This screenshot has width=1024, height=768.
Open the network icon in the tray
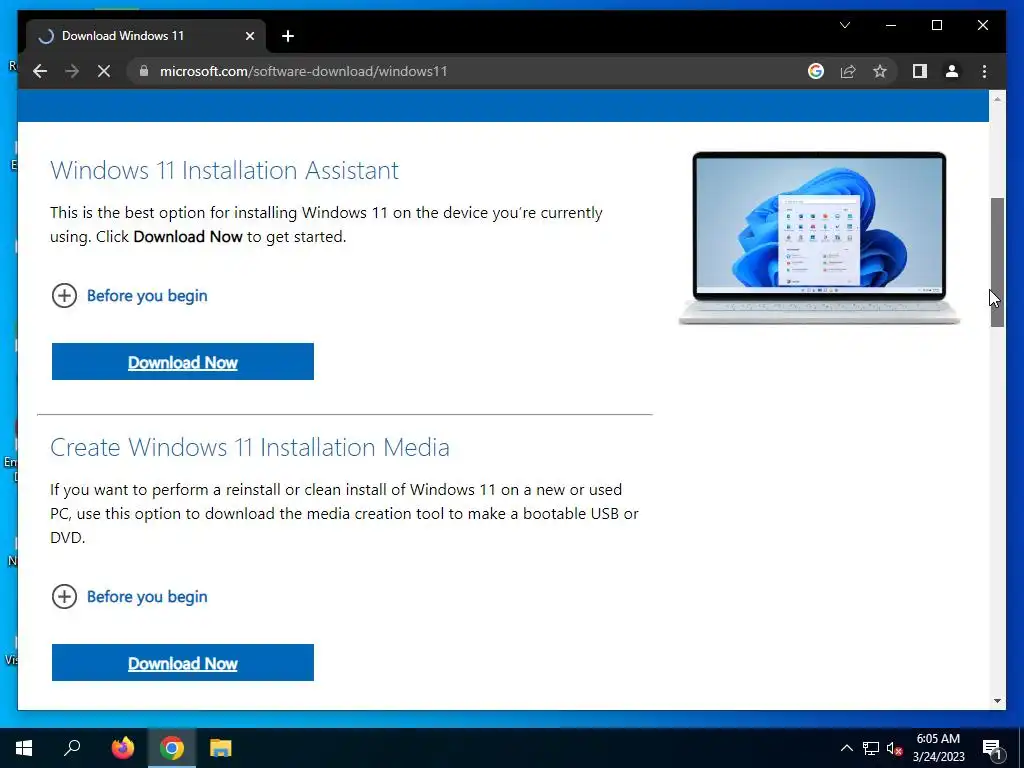pyautogui.click(x=871, y=748)
